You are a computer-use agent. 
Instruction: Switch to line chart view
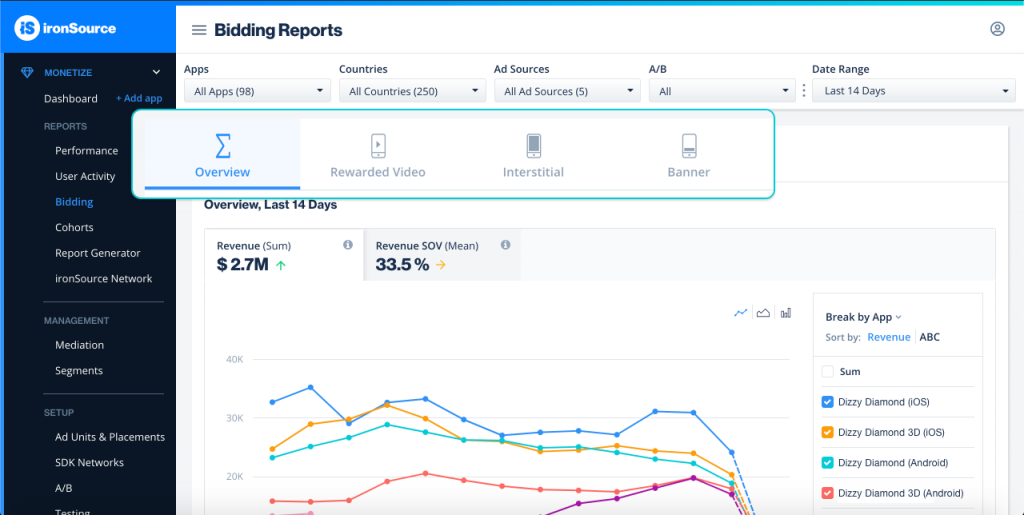click(x=741, y=313)
